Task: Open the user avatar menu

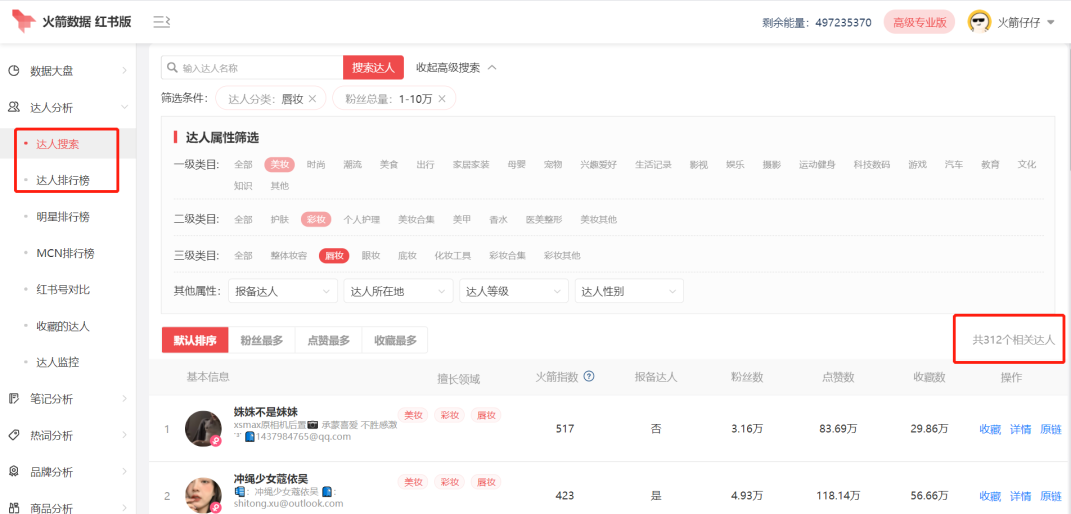Action: pyautogui.click(x=979, y=22)
